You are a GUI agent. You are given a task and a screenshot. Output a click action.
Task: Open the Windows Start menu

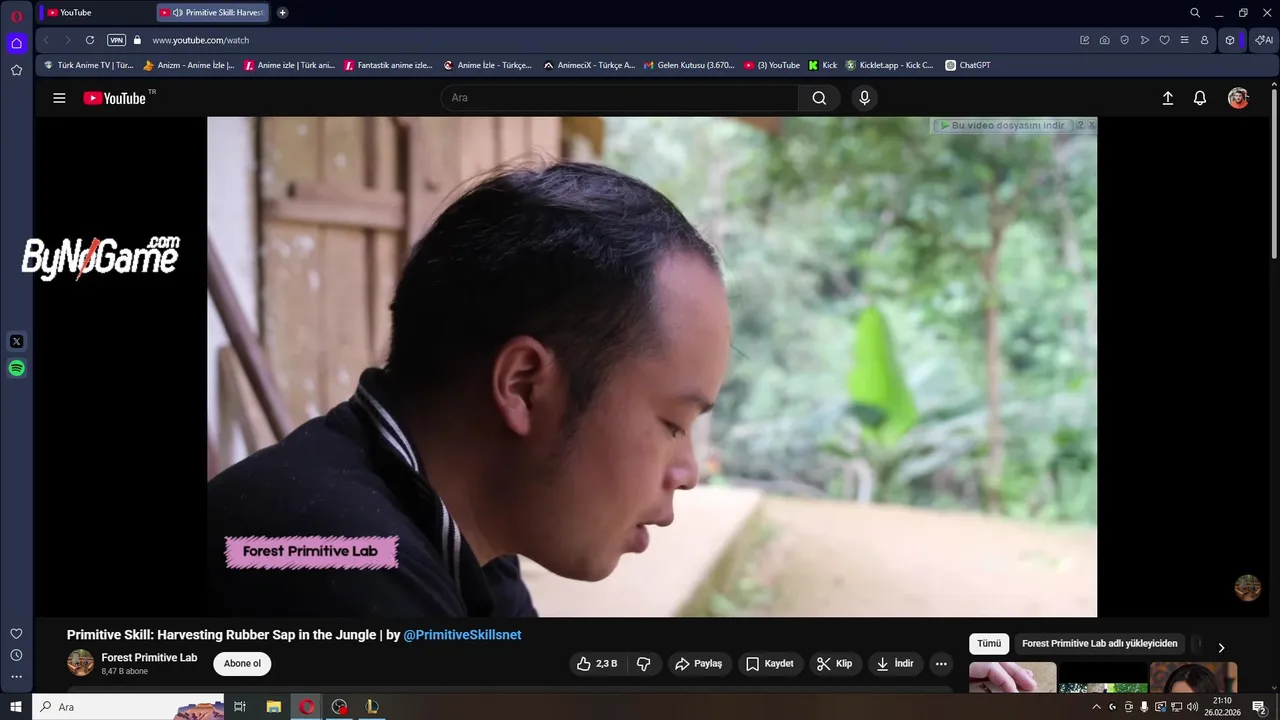(16, 707)
